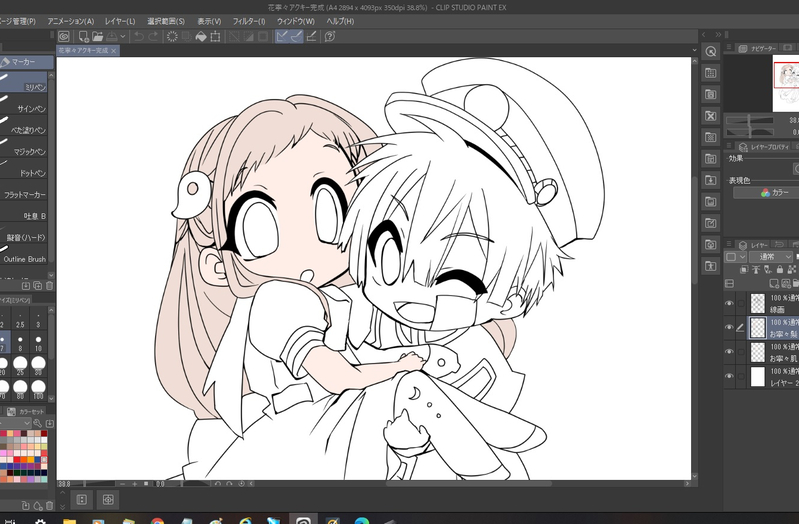Image resolution: width=799 pixels, height=524 pixels.
Task: Select brush size 8 preset
Action: pos(20,343)
